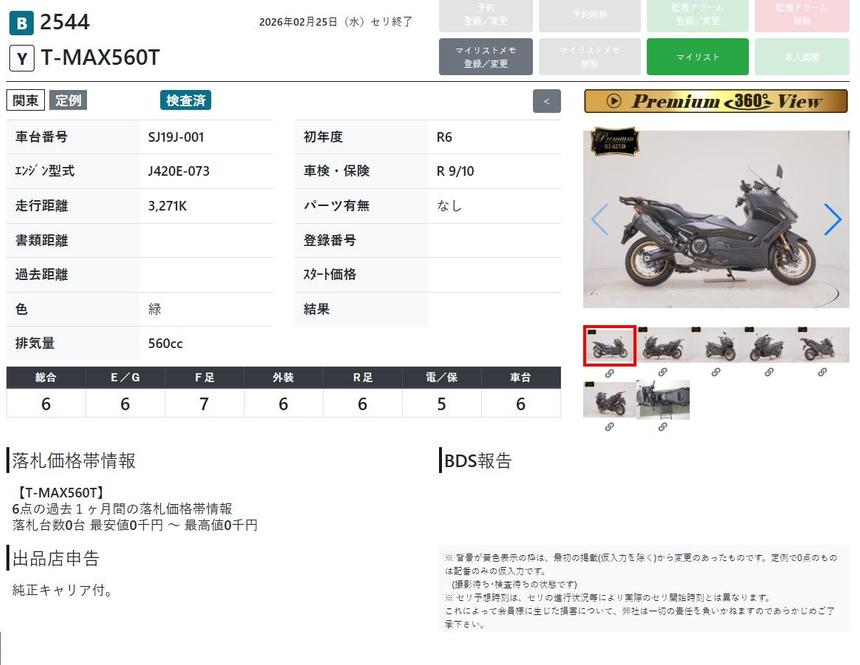Open the top-down seat view thumbnail
This screenshot has width=860, height=665.
(663, 399)
